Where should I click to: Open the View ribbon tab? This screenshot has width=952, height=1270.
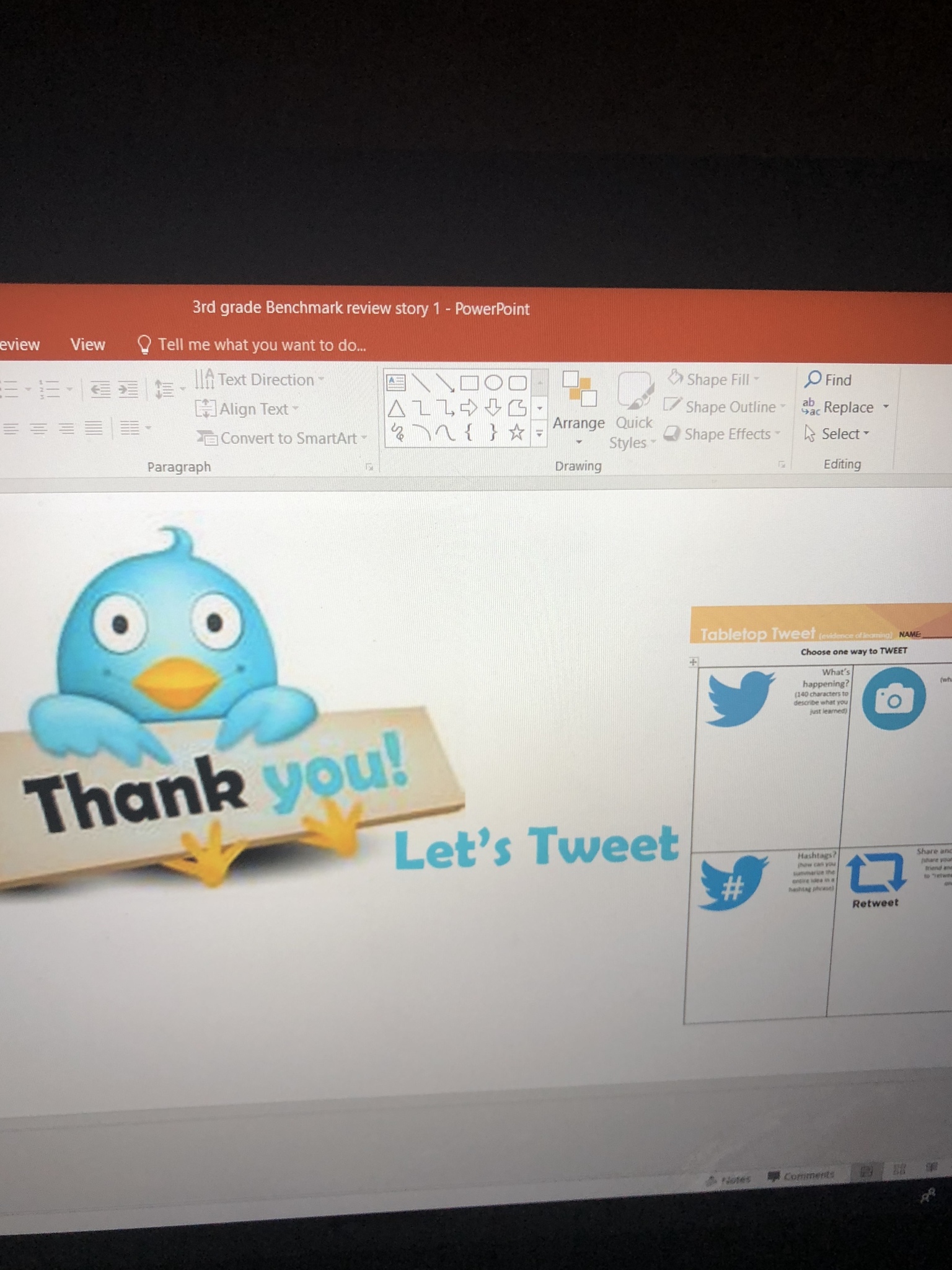pyautogui.click(x=87, y=345)
